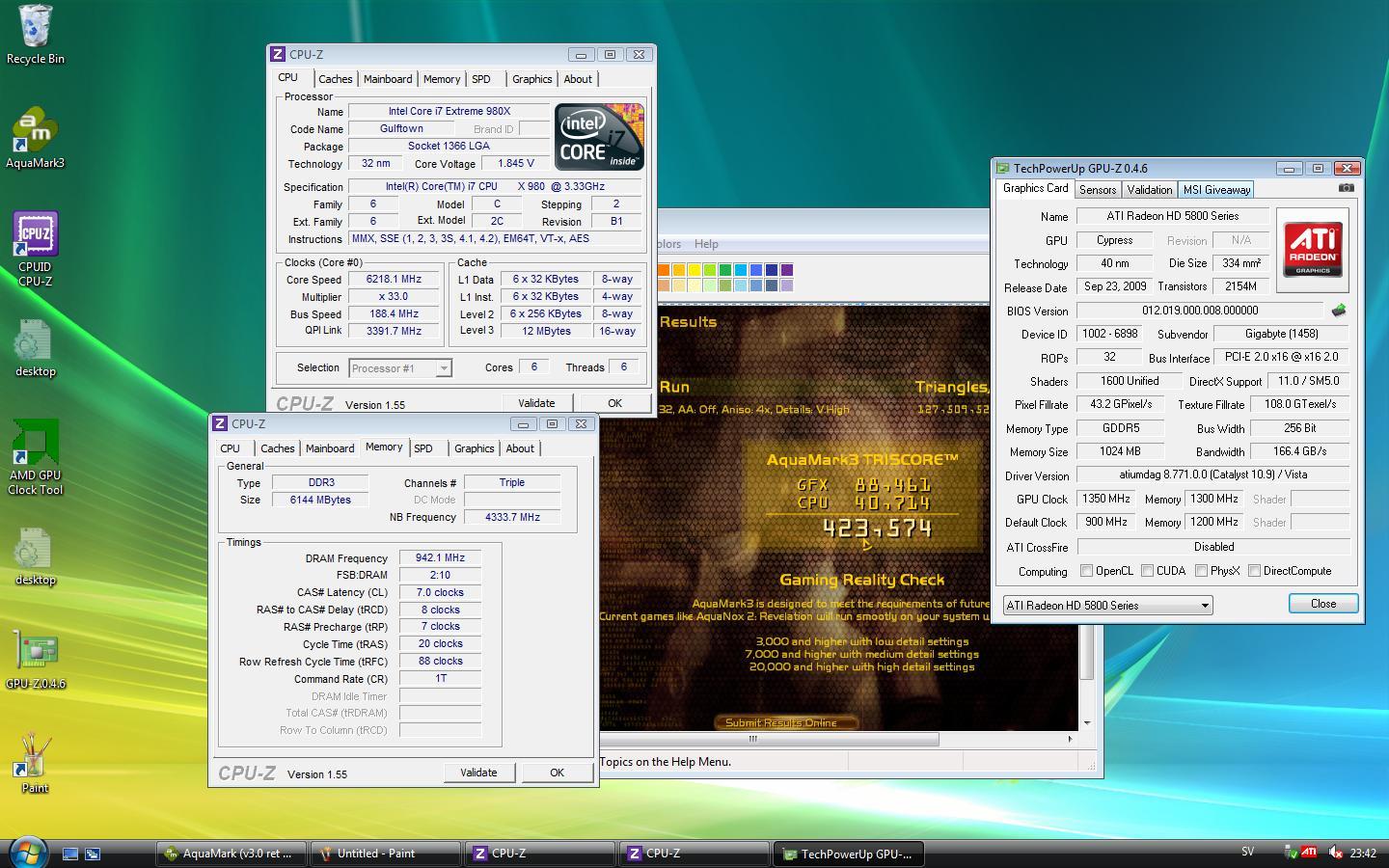Open the Recycle Bin desktop icon
Viewport: 1389px width, 868px height.
click(35, 34)
